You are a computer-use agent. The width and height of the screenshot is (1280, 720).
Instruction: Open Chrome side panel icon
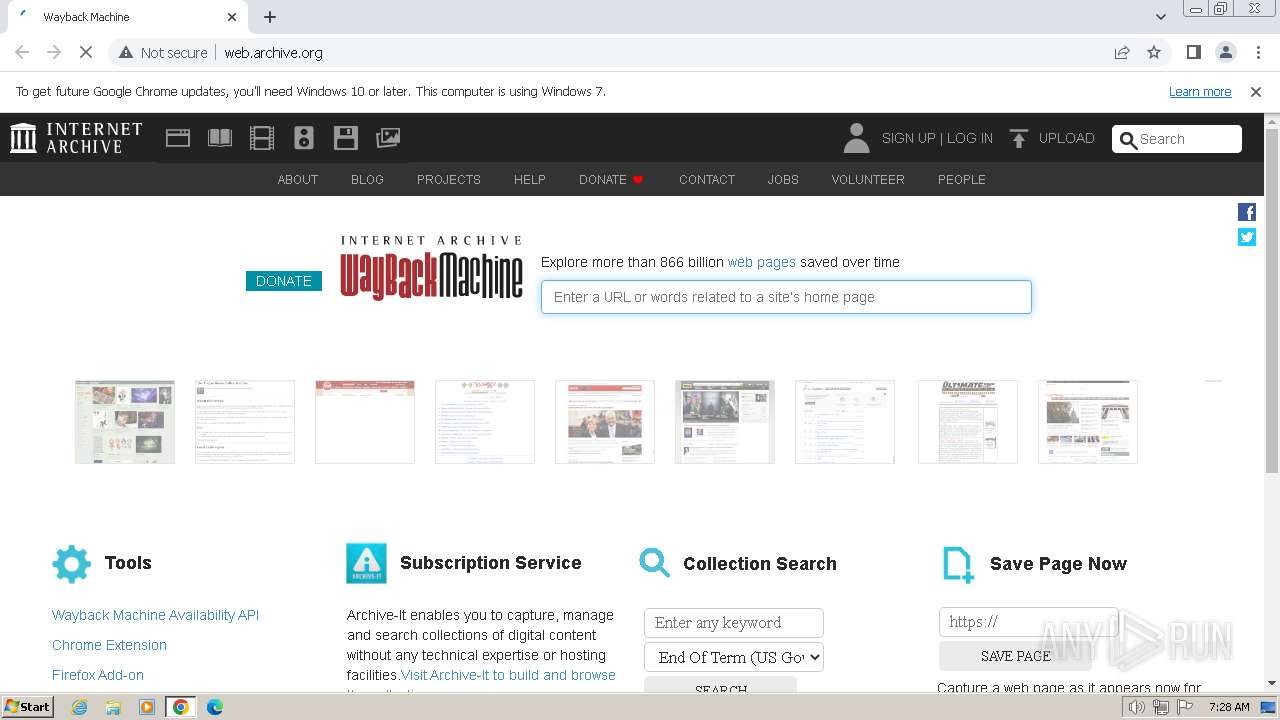click(x=1194, y=52)
